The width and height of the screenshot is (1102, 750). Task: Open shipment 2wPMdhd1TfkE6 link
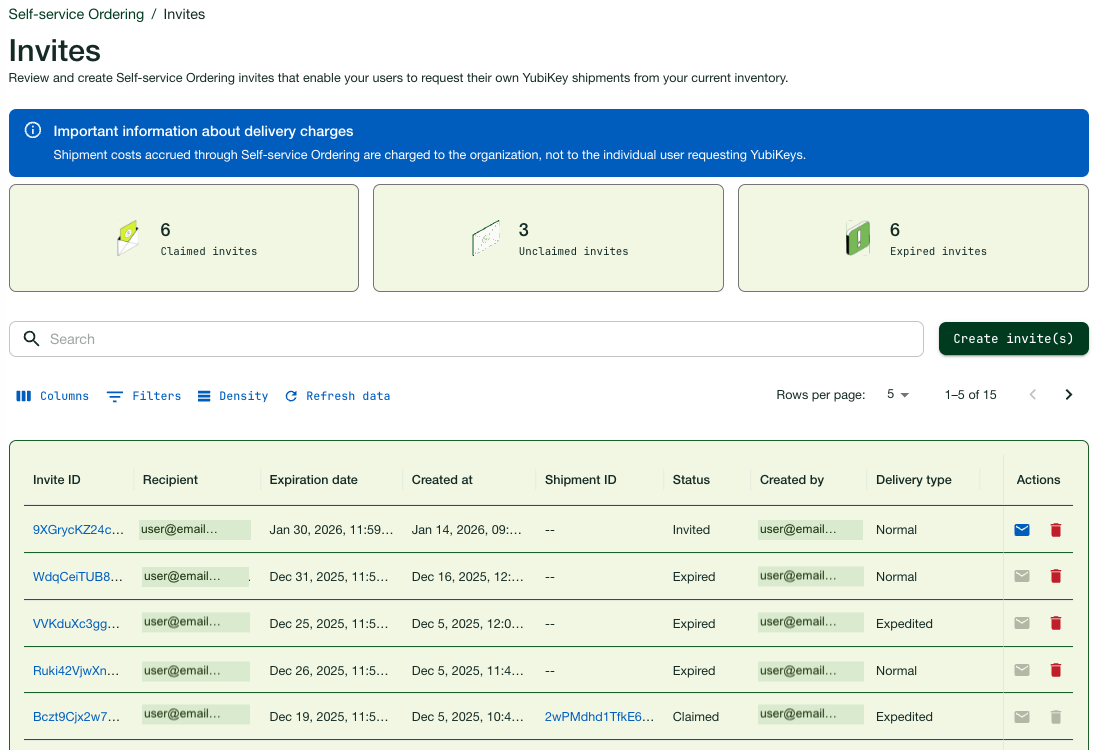599,717
